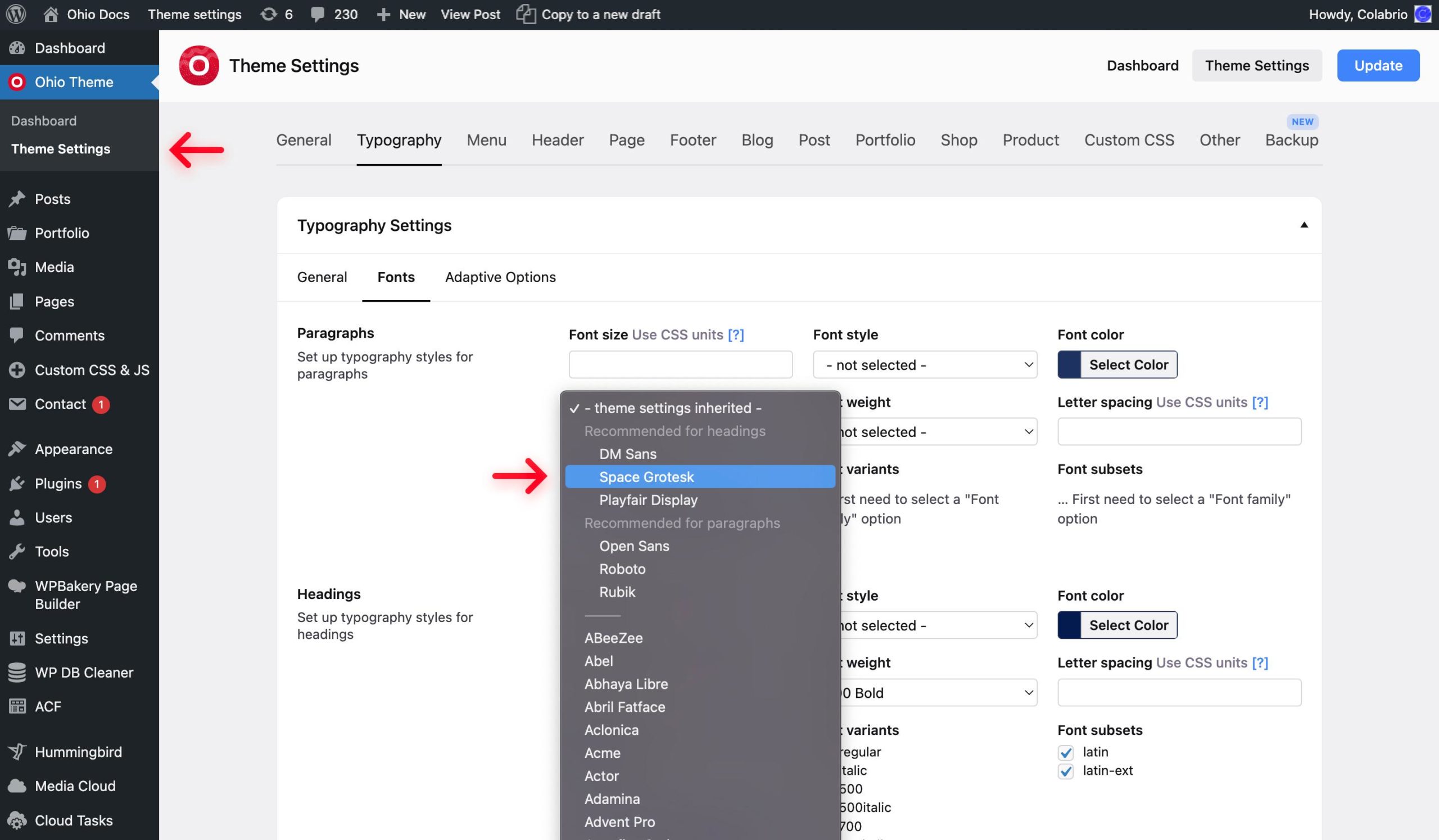1439x840 pixels.
Task: Focus the Paragraphs Font size field
Action: 681,365
